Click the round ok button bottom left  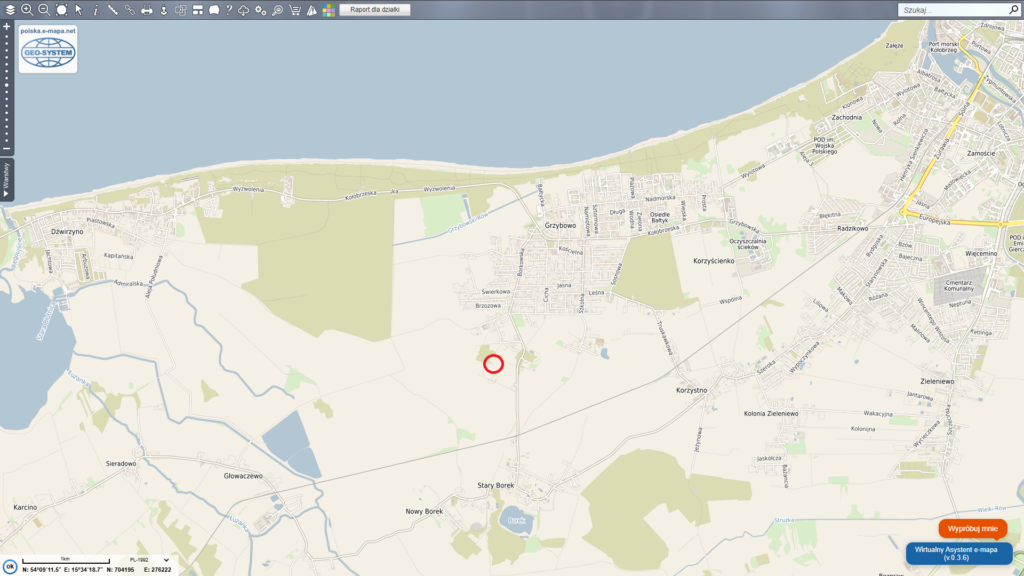[x=9, y=566]
